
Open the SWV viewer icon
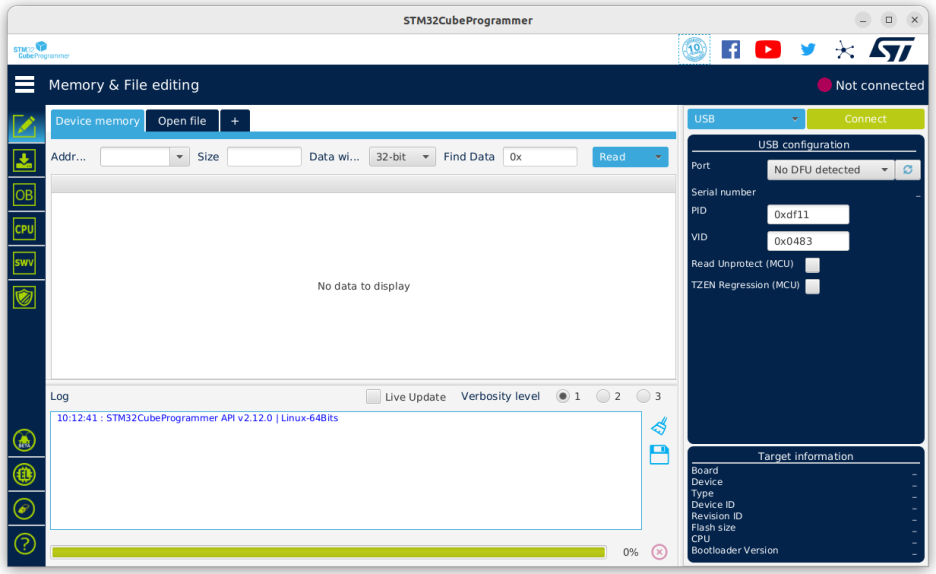(24, 263)
